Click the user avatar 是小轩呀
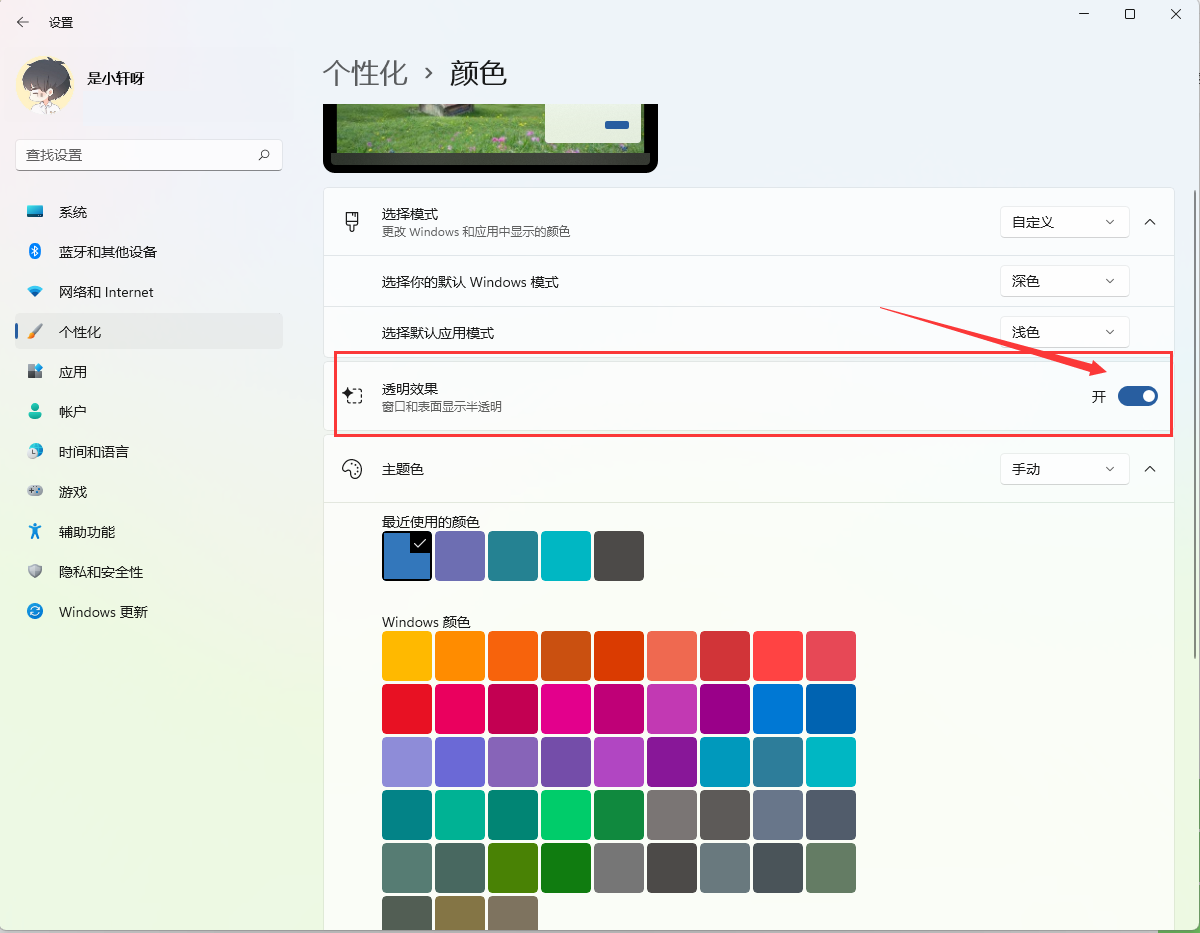This screenshot has height=933, width=1200. pos(44,85)
